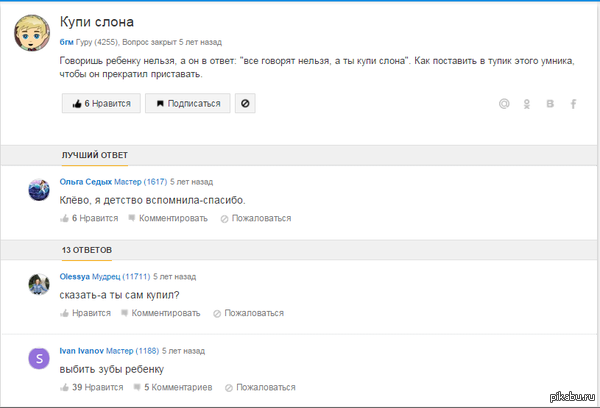Subscribe using the Подписаться button
The width and height of the screenshot is (600, 408).
pos(188,103)
